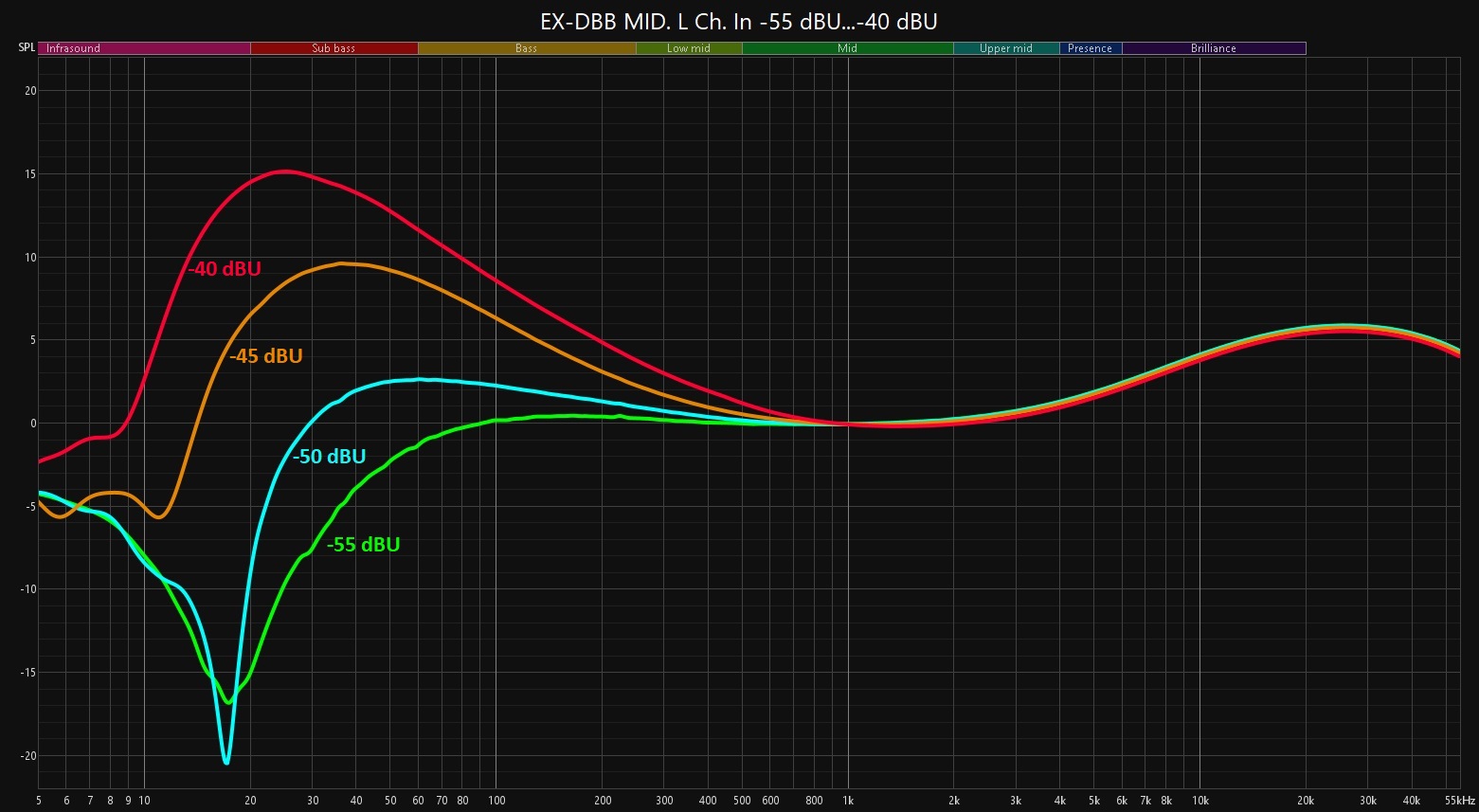
Task: Click the 200 frequency axis tick label
Action: click(603, 801)
